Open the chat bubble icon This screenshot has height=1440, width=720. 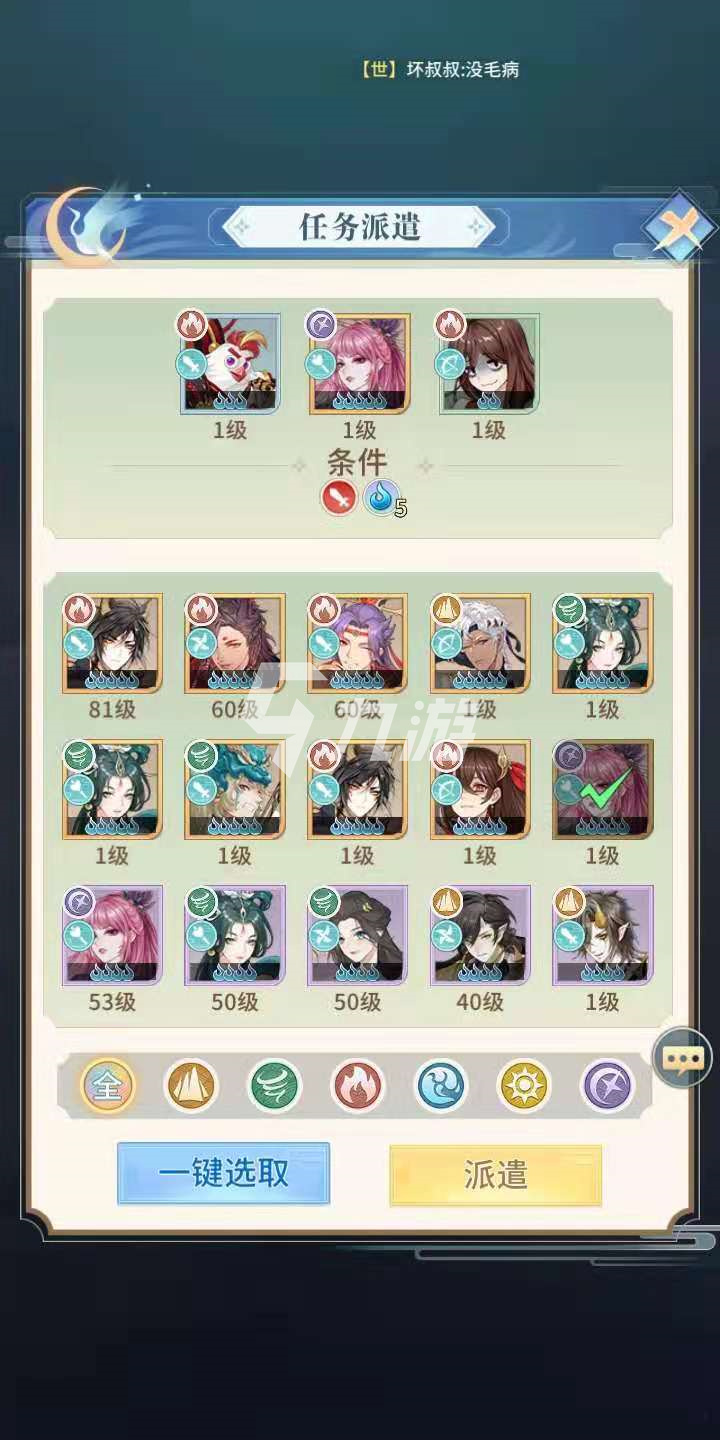[x=682, y=1058]
